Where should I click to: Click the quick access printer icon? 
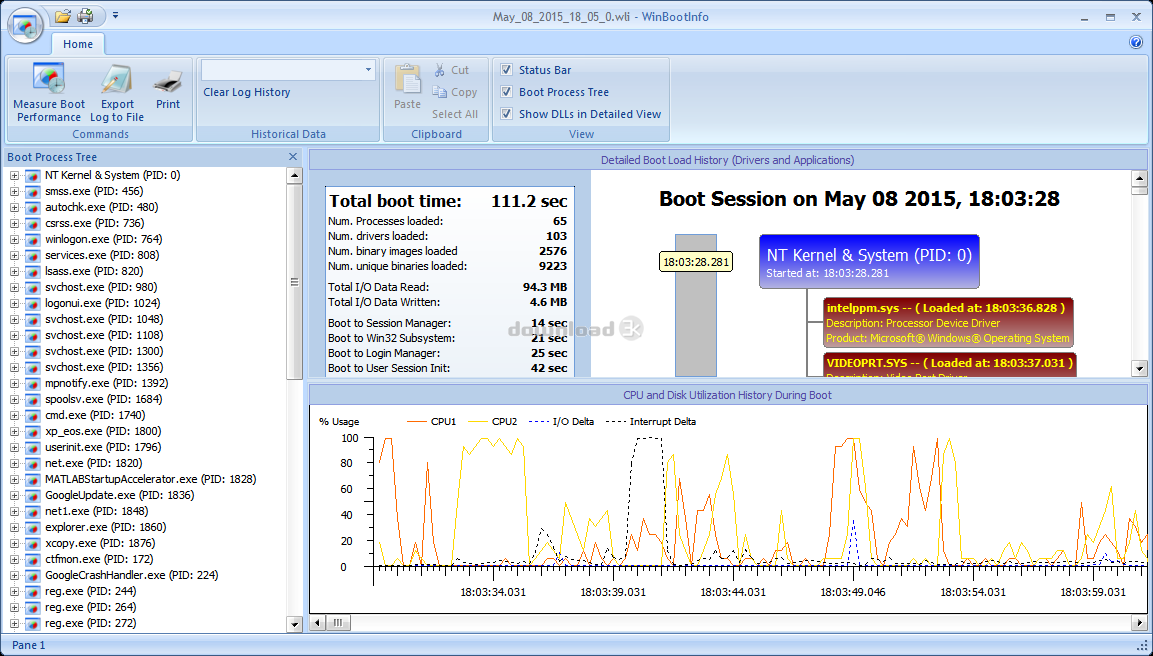(x=86, y=15)
